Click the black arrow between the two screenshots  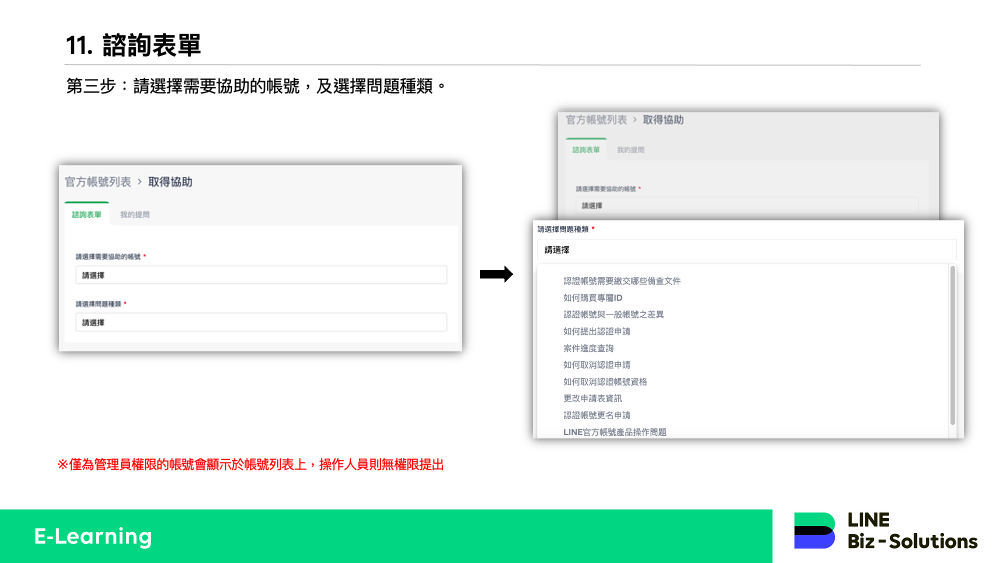click(496, 275)
